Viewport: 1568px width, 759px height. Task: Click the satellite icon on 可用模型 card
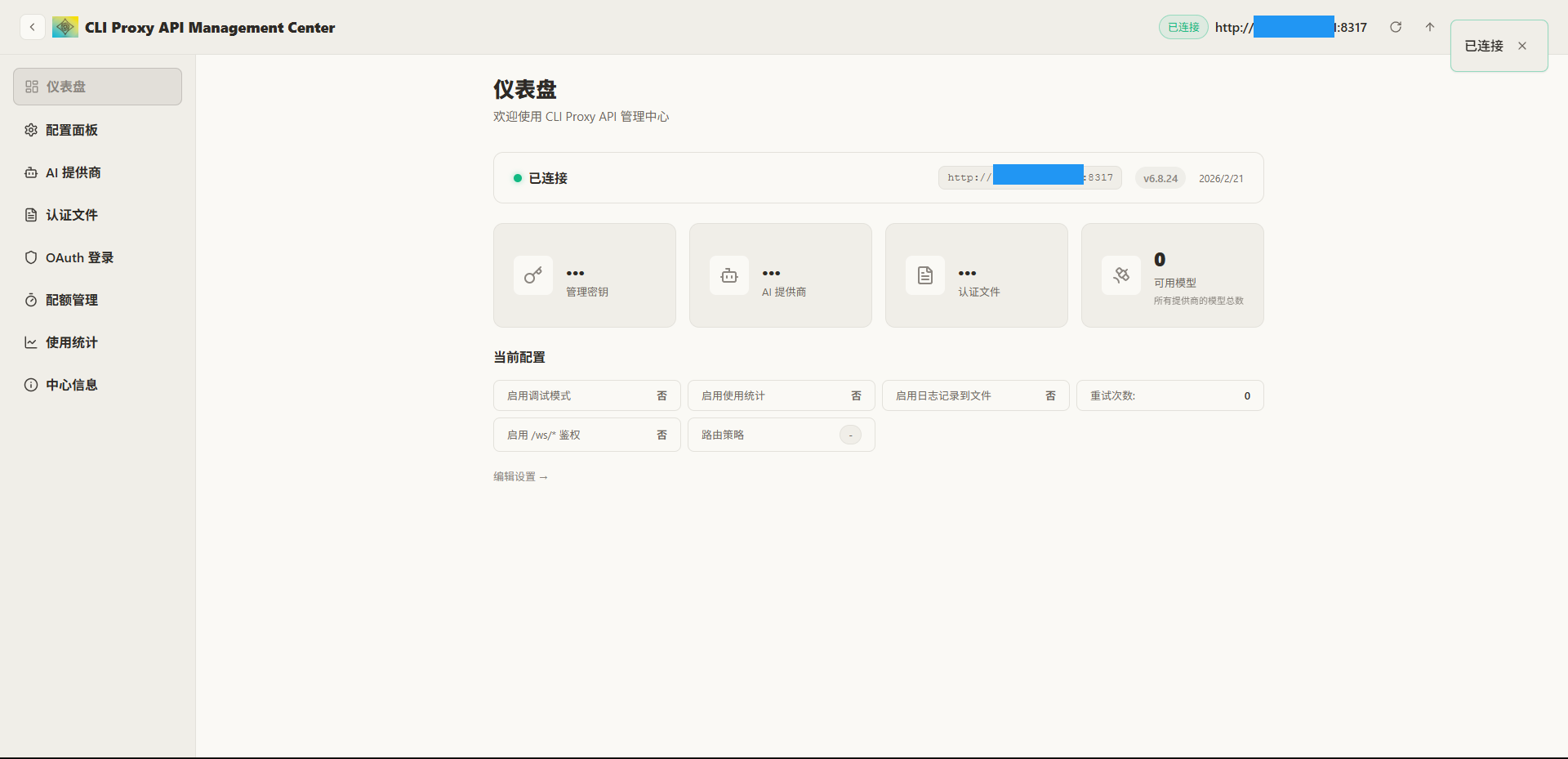[1121, 275]
